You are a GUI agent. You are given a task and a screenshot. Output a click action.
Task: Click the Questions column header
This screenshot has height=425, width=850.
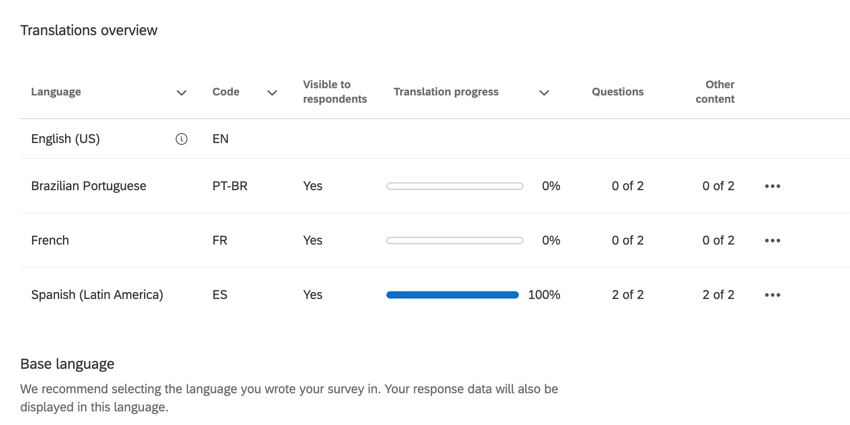(x=617, y=92)
